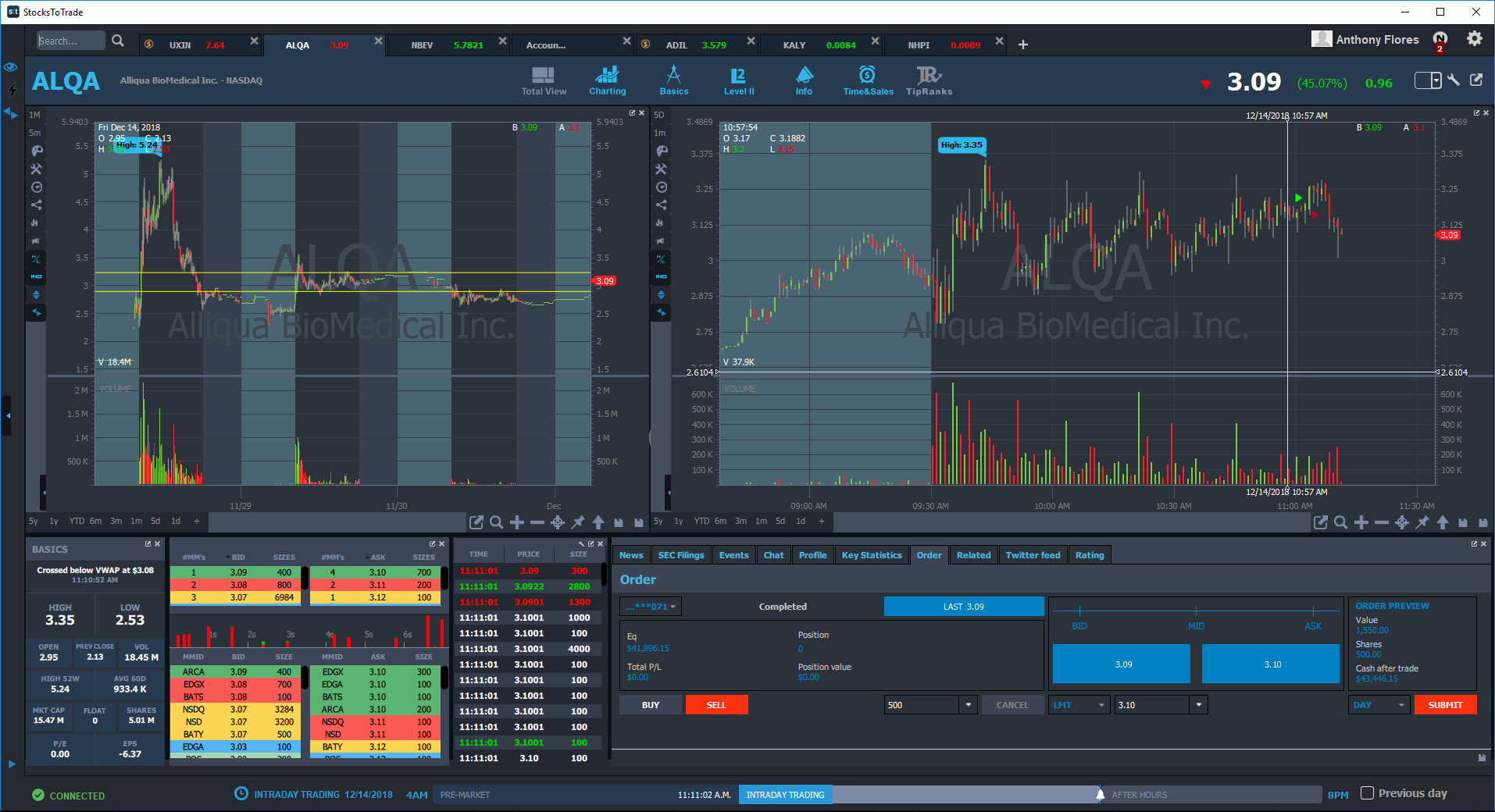The image size is (1495, 812).
Task: Open the Level II module
Action: point(738,81)
